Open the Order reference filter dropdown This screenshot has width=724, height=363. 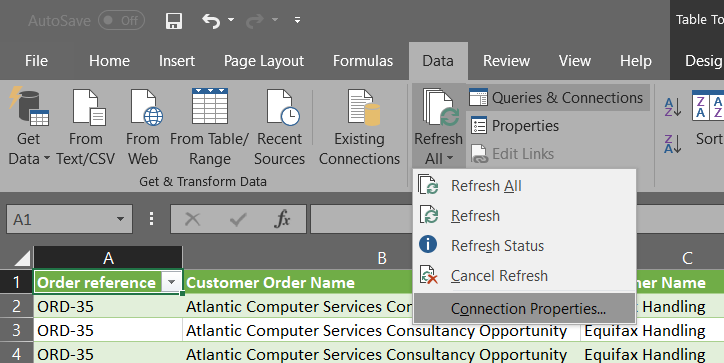click(172, 282)
